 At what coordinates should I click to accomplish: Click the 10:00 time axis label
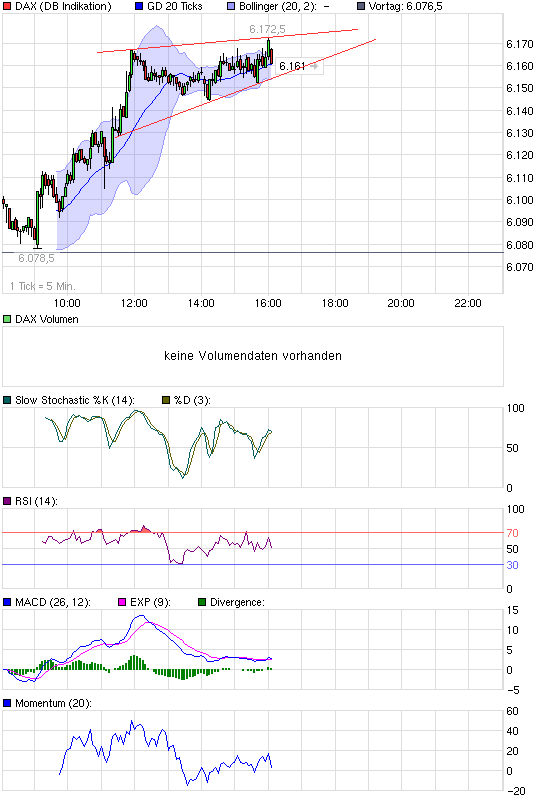[67, 303]
